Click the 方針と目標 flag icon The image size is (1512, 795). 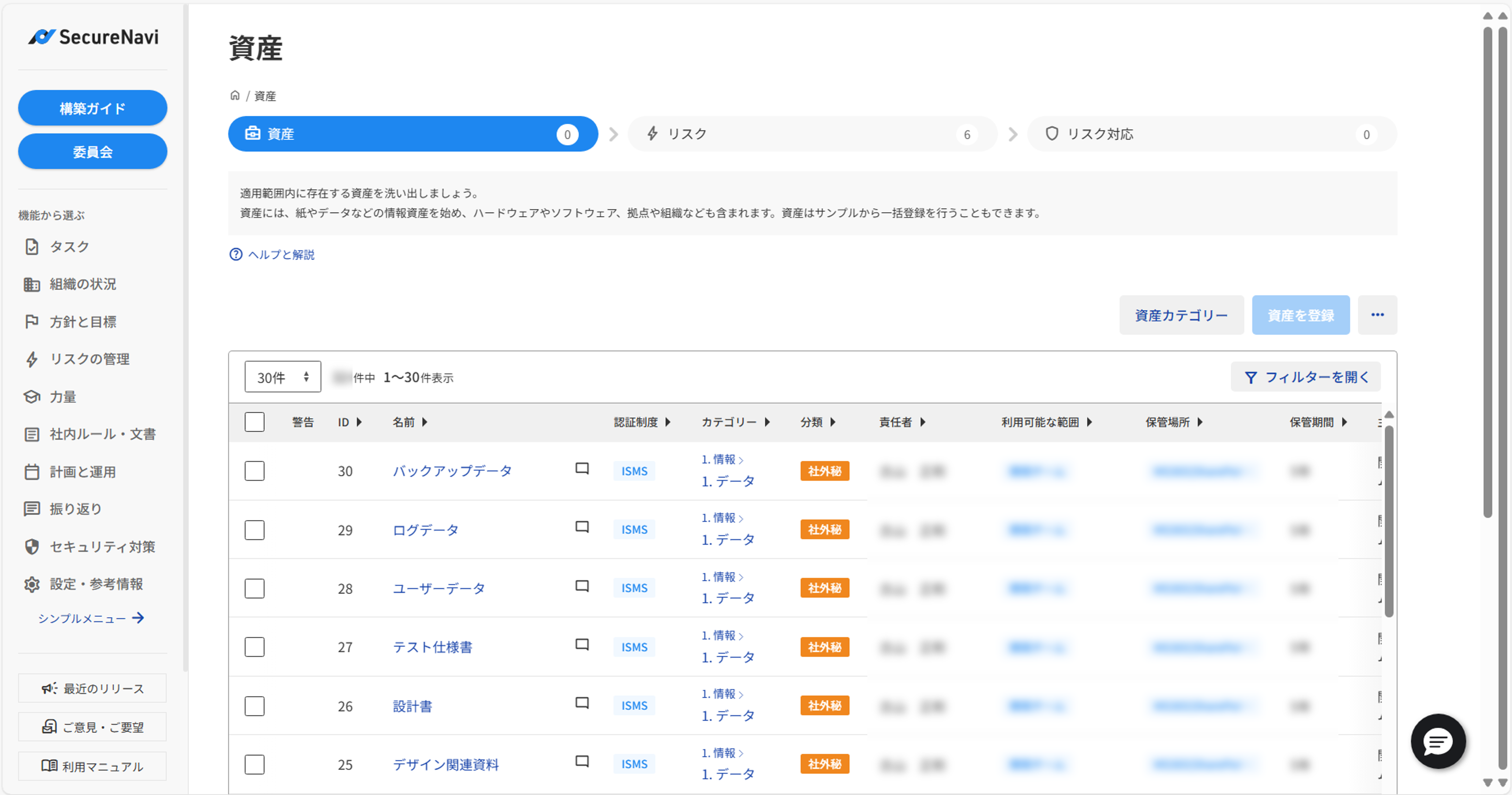click(x=32, y=322)
